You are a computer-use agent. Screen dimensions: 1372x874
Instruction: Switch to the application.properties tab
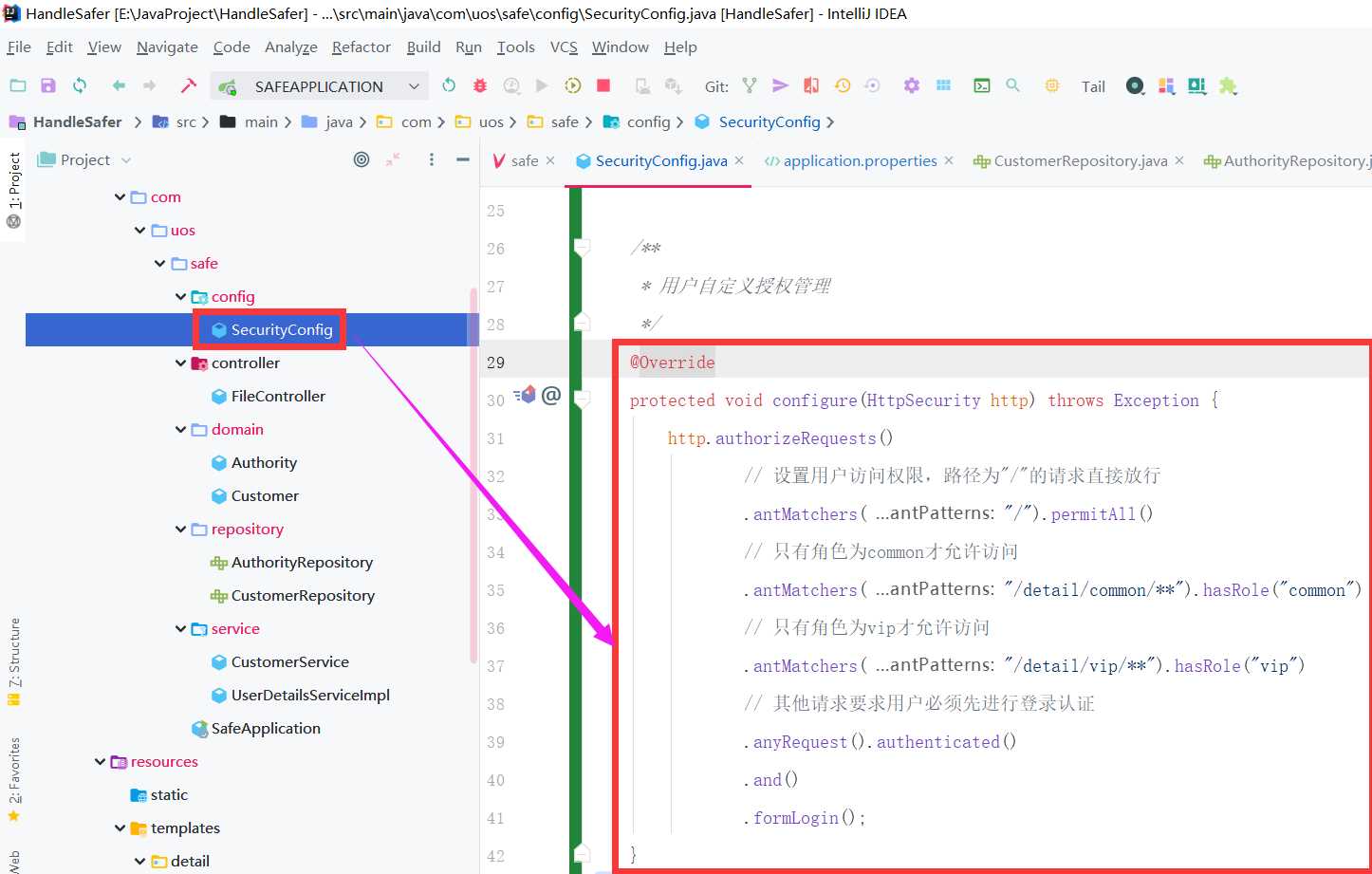point(860,160)
